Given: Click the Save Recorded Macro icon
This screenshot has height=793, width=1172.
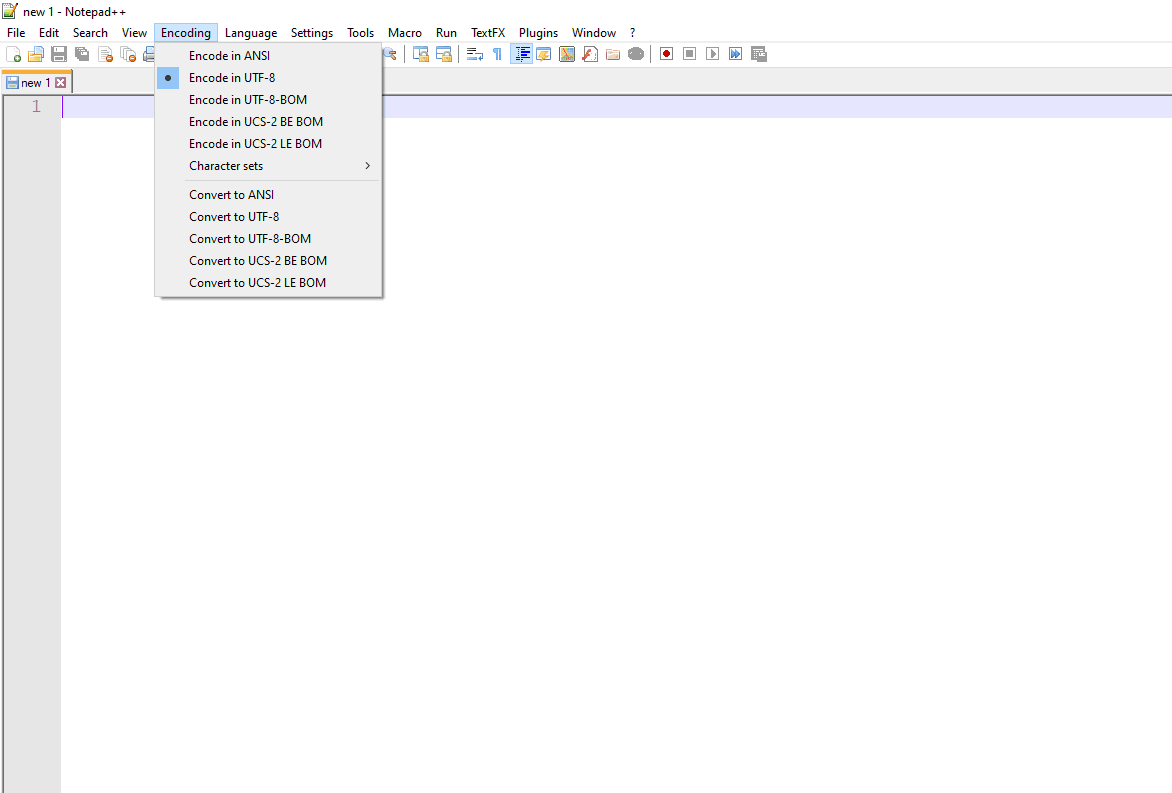Looking at the screenshot, I should pyautogui.click(x=759, y=54).
